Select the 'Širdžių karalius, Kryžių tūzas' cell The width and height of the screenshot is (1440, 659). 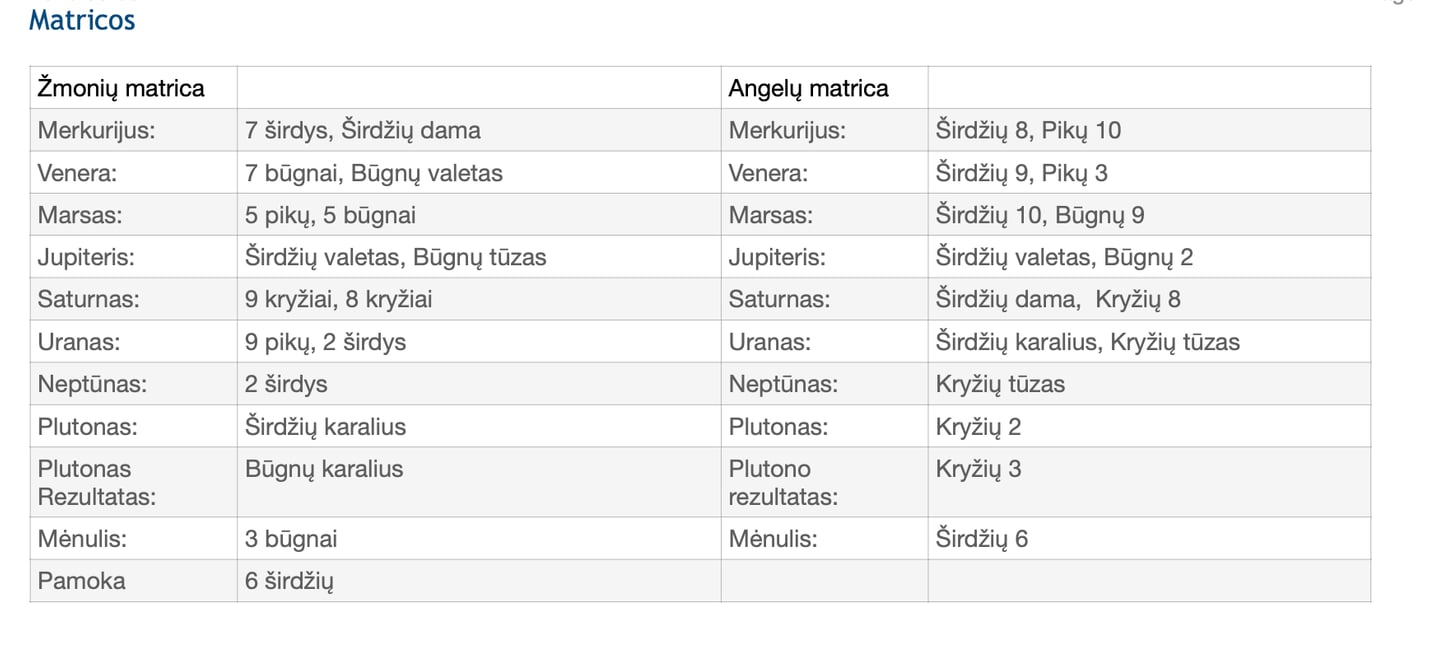pyautogui.click(x=1088, y=342)
